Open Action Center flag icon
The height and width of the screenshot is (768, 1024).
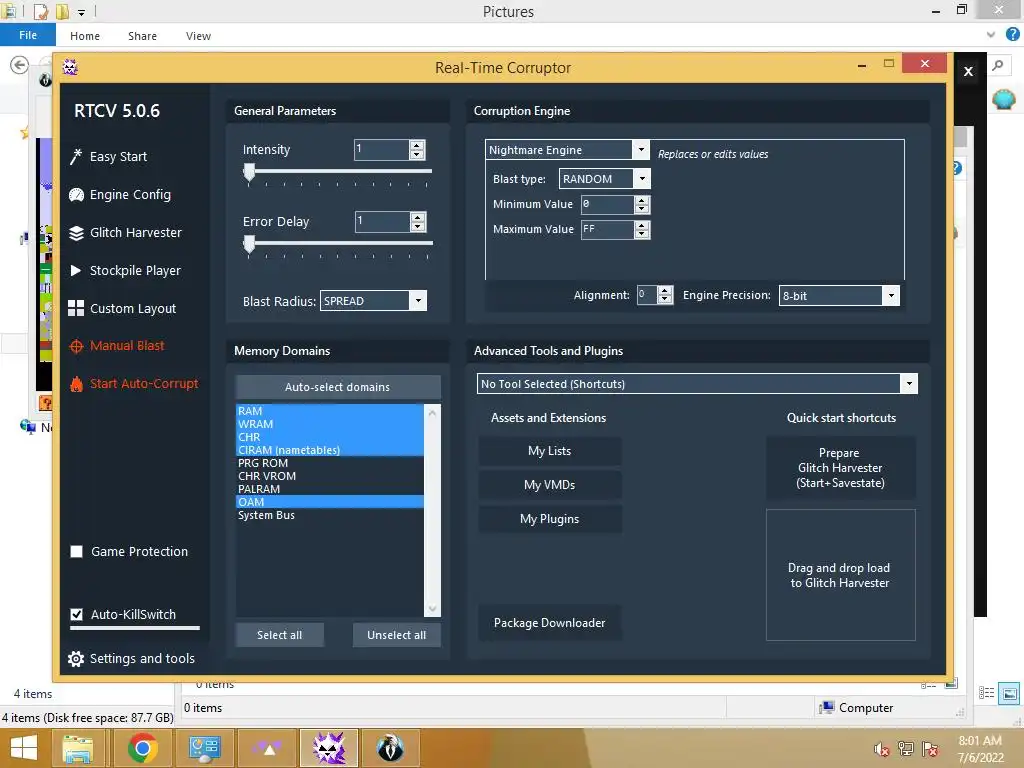coord(930,749)
